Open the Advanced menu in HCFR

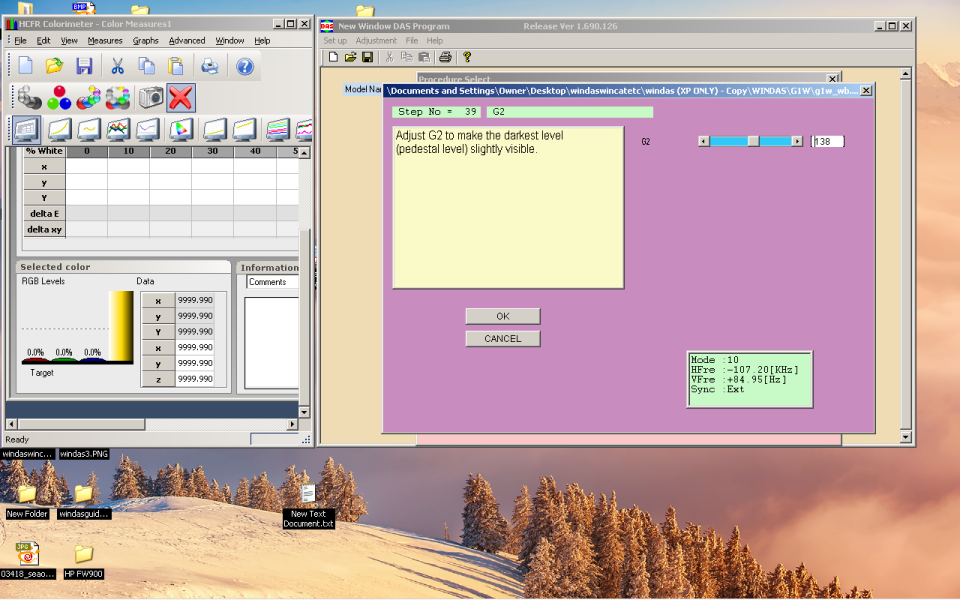[186, 41]
